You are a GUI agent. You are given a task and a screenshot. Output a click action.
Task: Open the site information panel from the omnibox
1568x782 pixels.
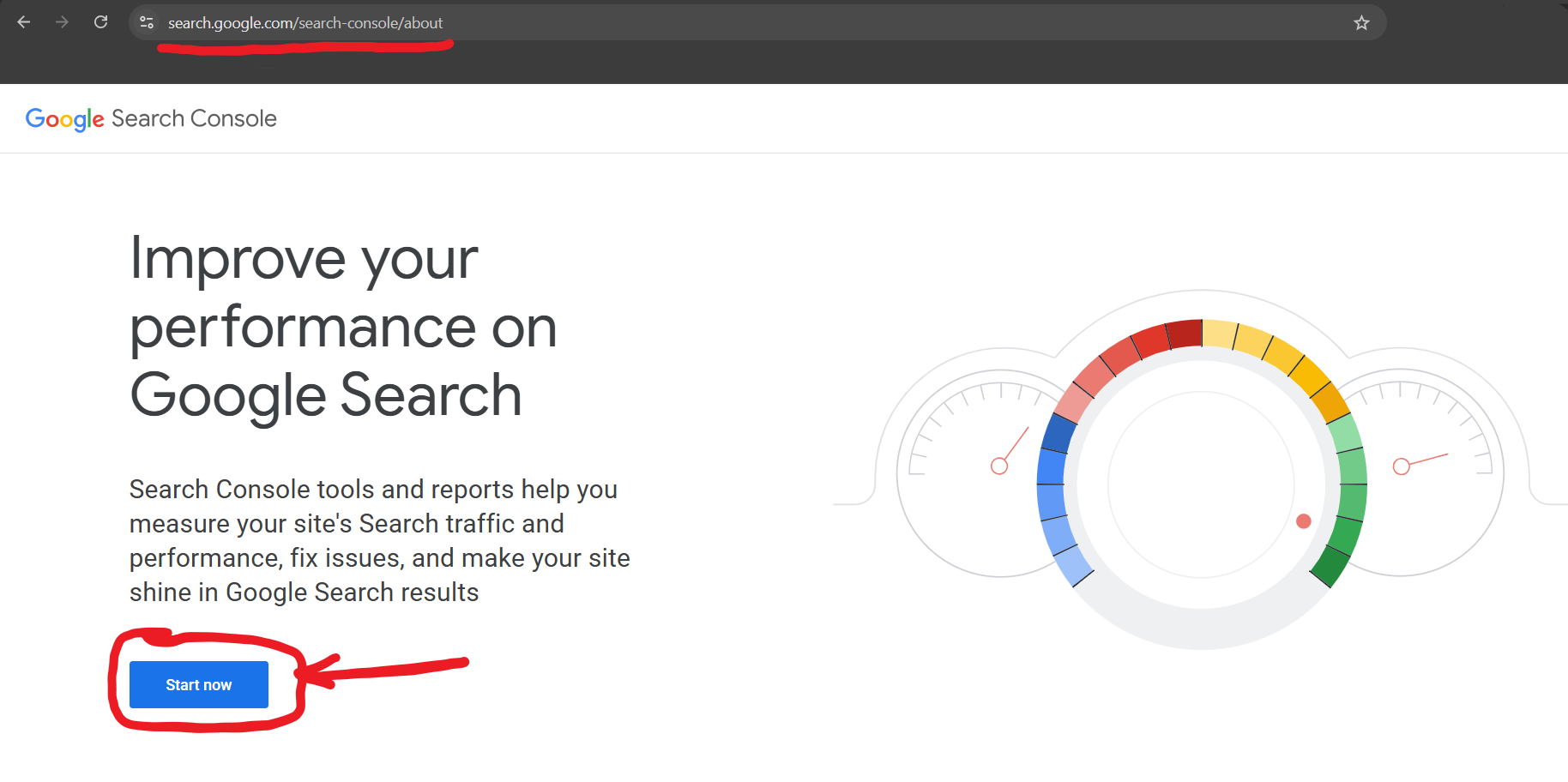point(147,22)
